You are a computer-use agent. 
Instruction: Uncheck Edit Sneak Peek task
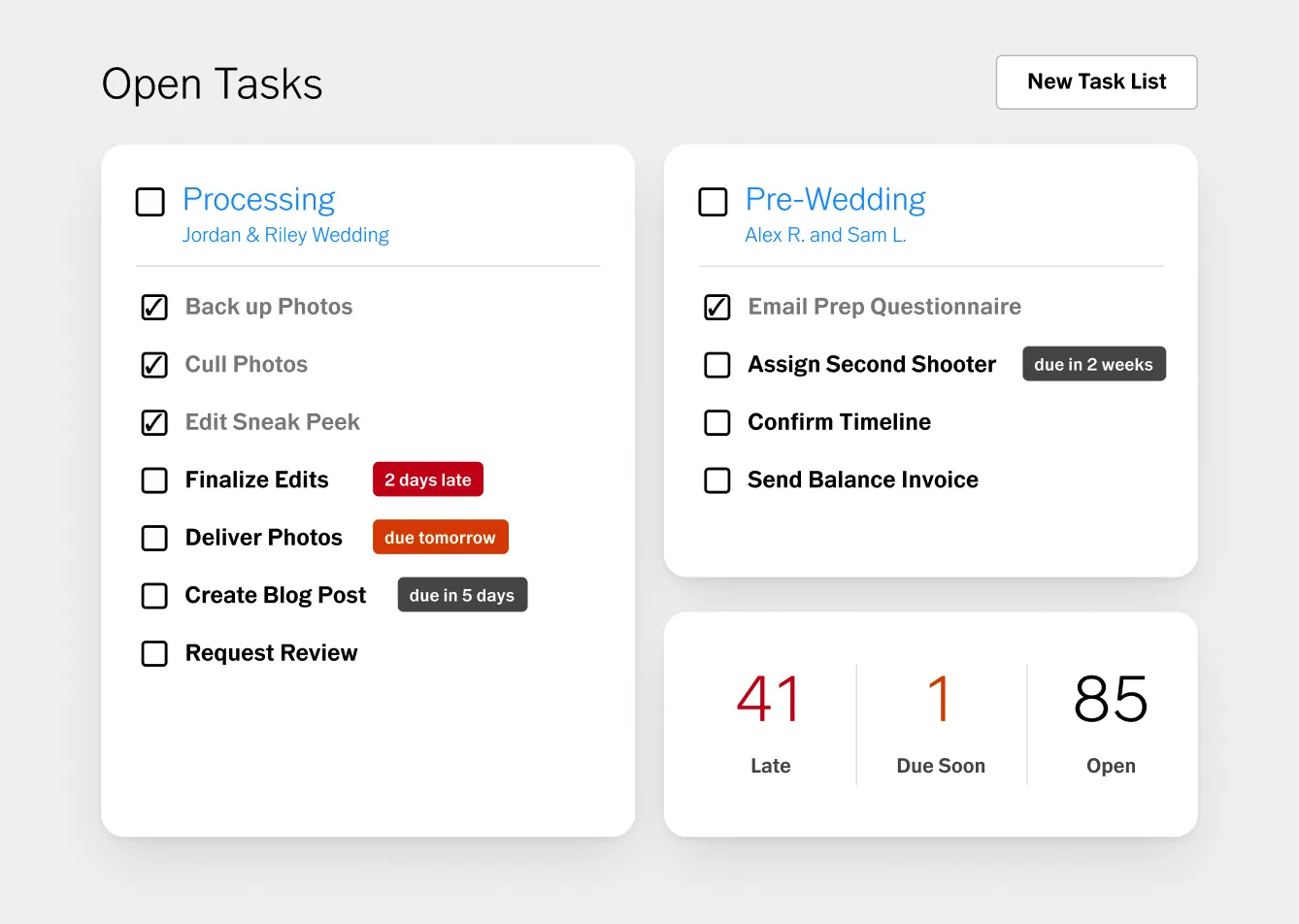click(154, 422)
